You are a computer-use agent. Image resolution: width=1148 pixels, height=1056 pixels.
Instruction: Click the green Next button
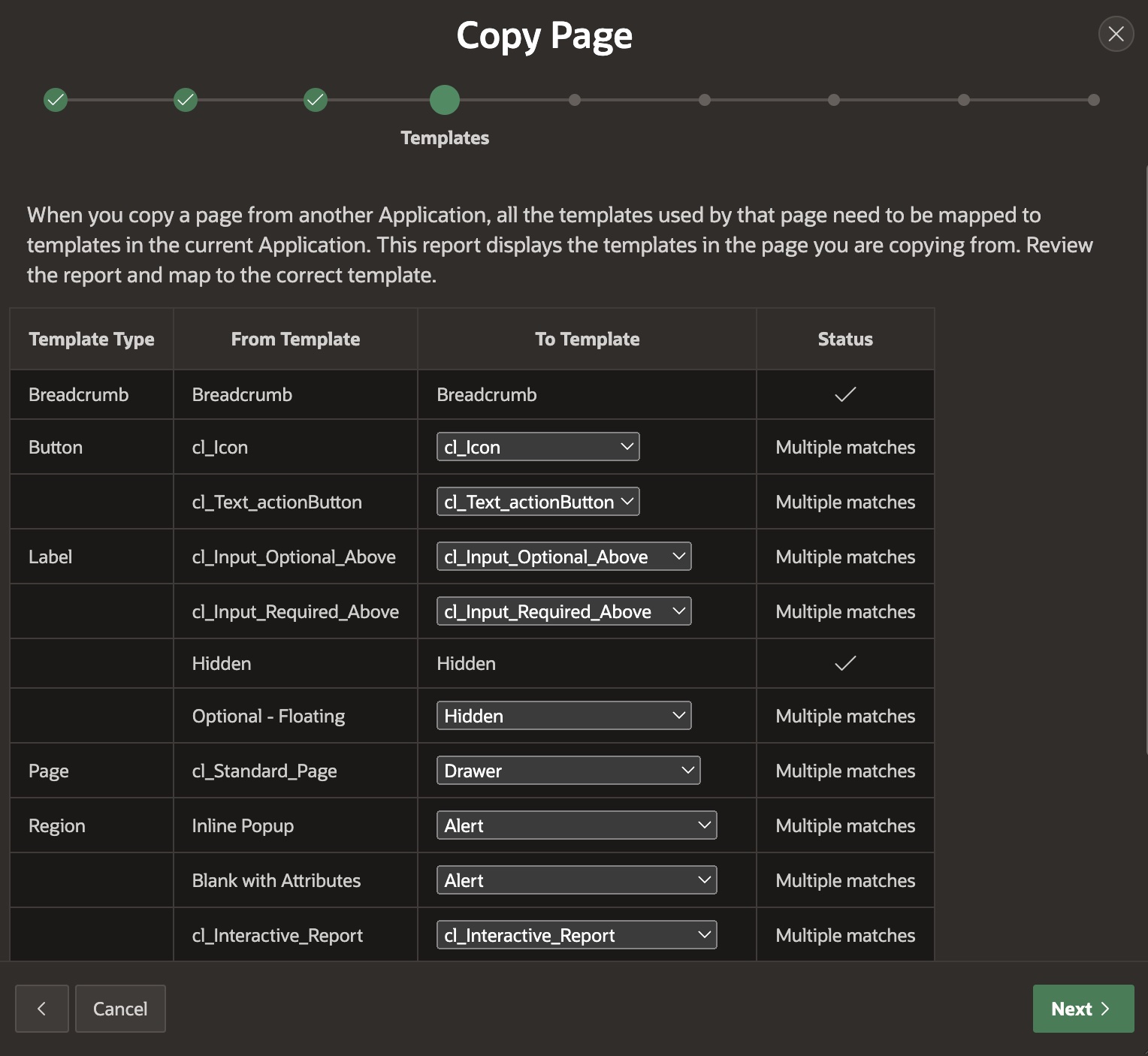pyautogui.click(x=1083, y=1009)
